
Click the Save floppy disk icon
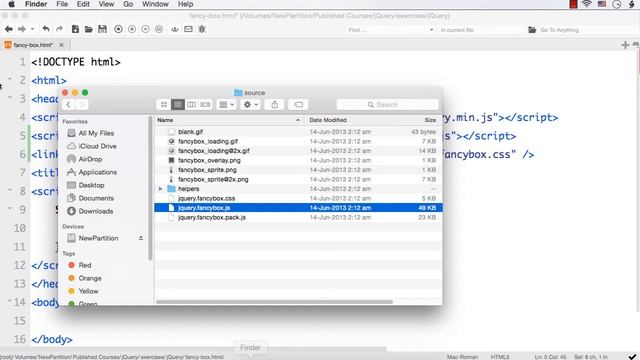click(102, 29)
